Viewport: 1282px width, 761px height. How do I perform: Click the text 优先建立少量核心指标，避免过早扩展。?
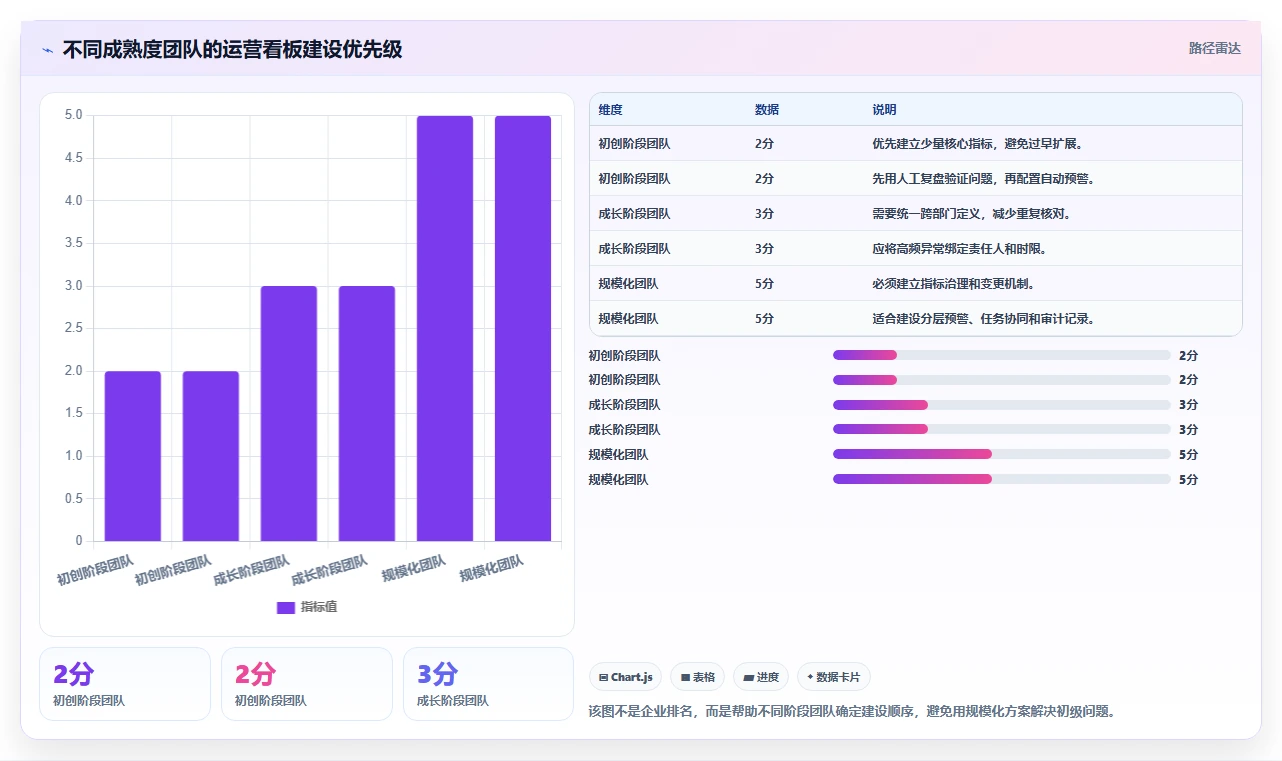tap(978, 144)
